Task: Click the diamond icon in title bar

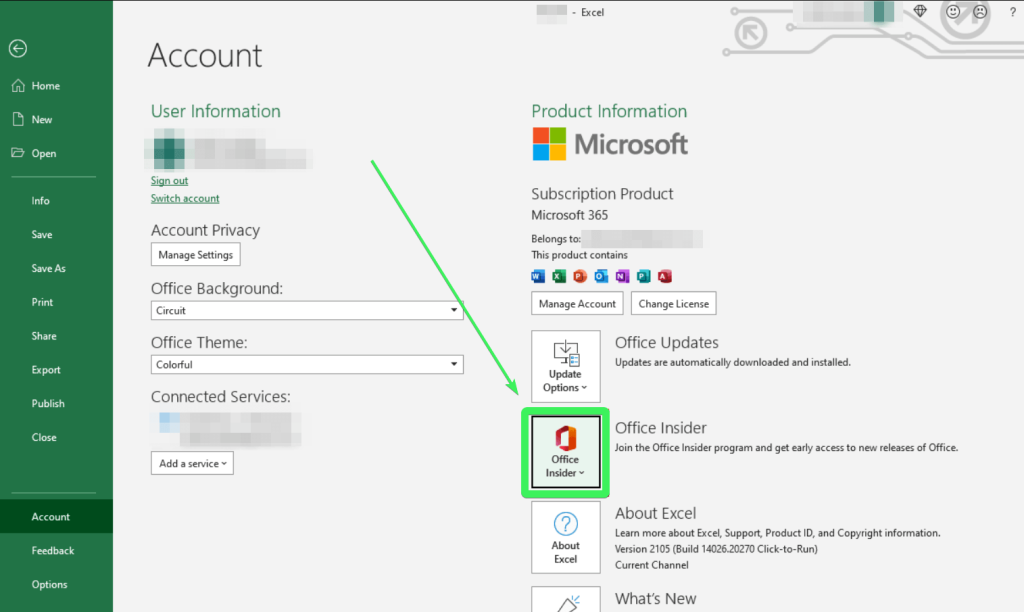Action: (920, 11)
